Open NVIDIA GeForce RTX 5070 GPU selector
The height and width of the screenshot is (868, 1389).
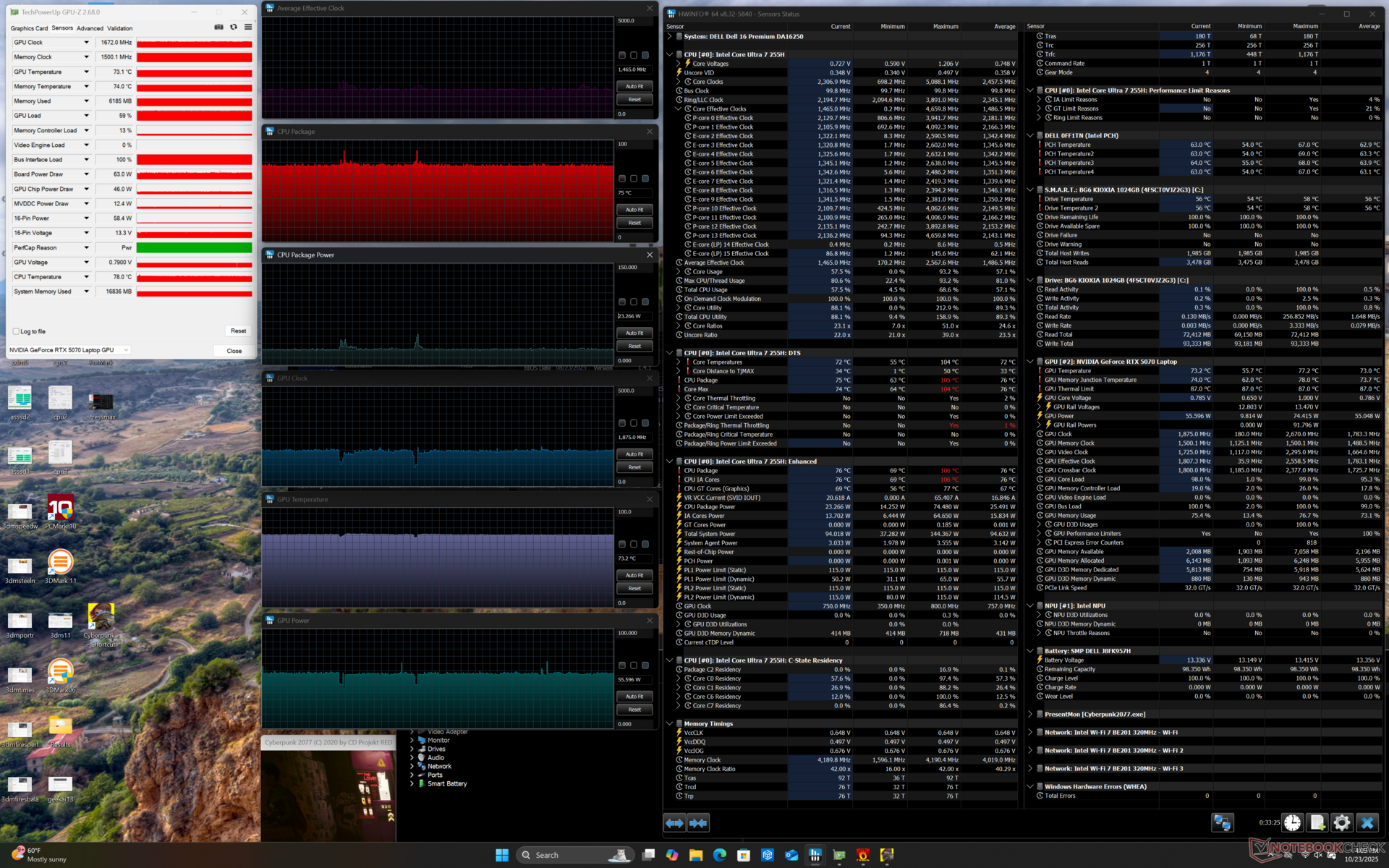tap(69, 350)
